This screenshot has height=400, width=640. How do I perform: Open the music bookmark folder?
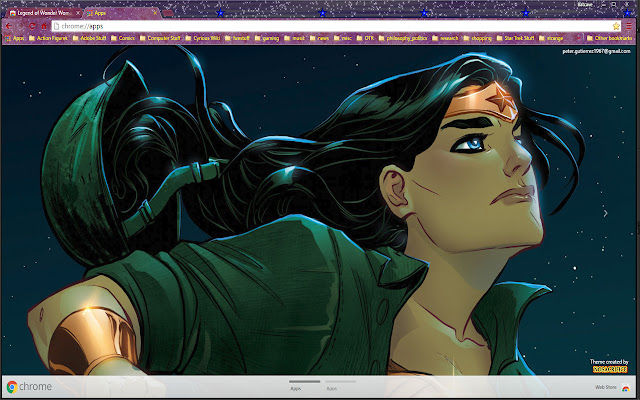[295, 38]
